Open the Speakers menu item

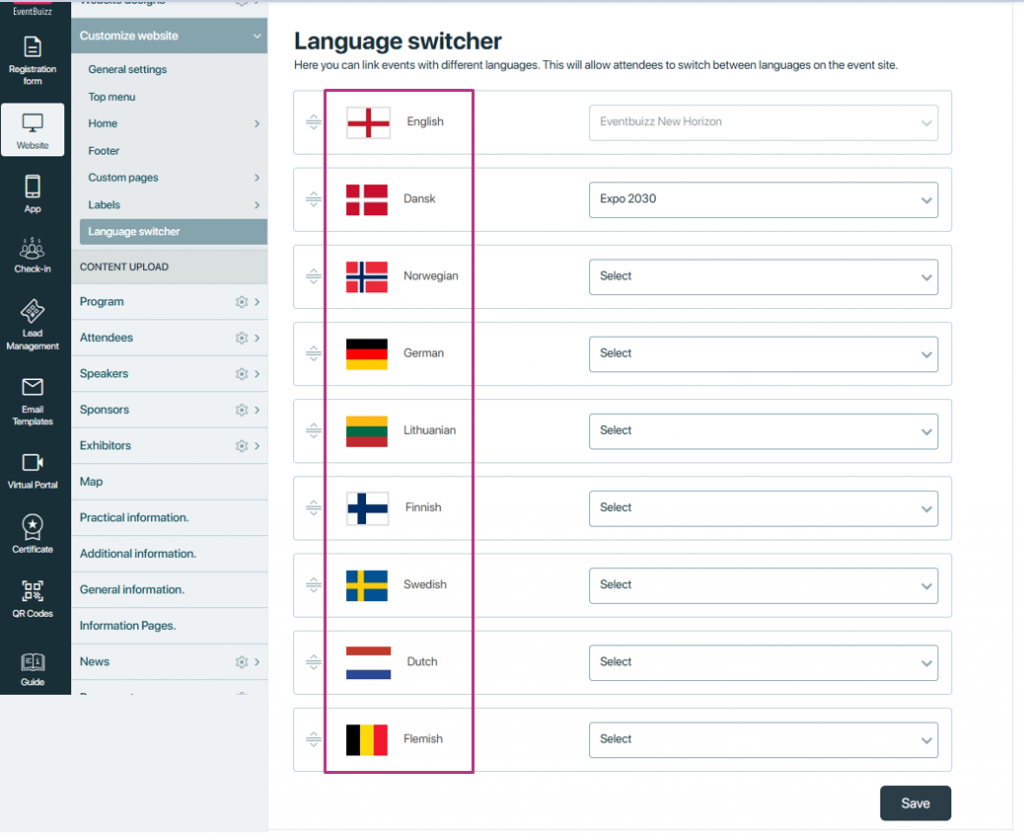click(104, 374)
